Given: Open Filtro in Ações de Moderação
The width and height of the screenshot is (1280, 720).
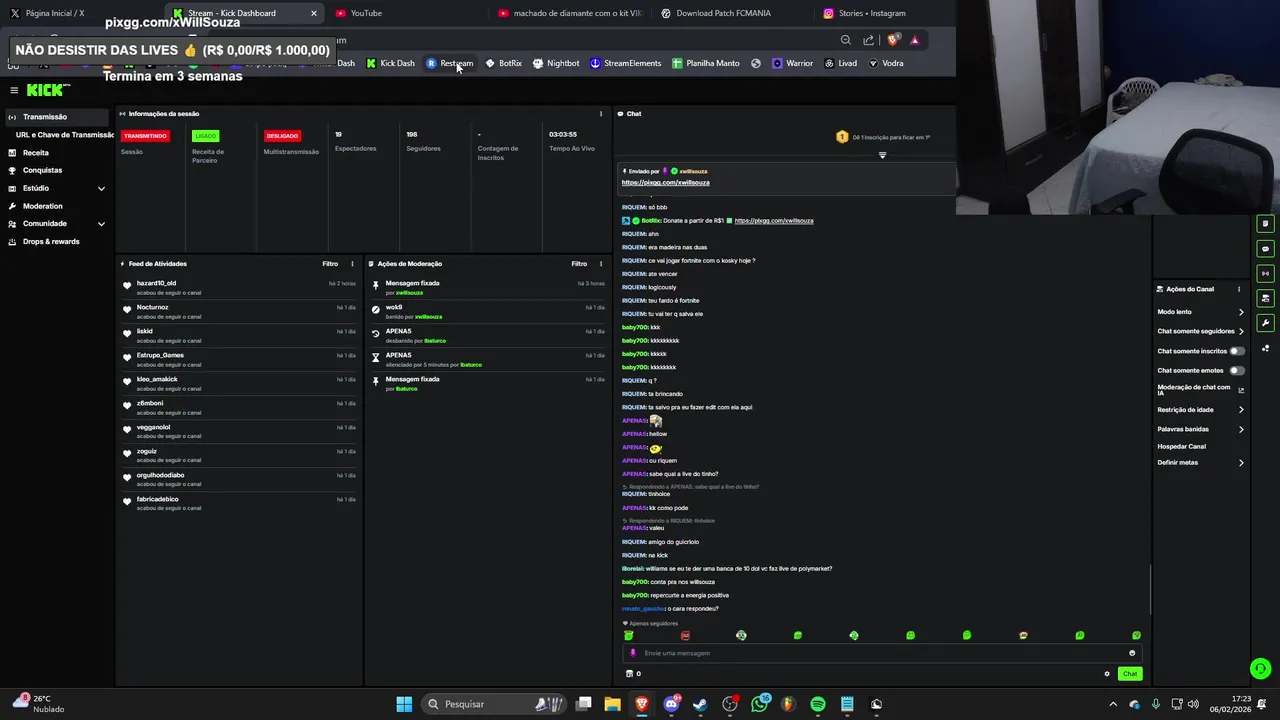Looking at the screenshot, I should pyautogui.click(x=579, y=264).
